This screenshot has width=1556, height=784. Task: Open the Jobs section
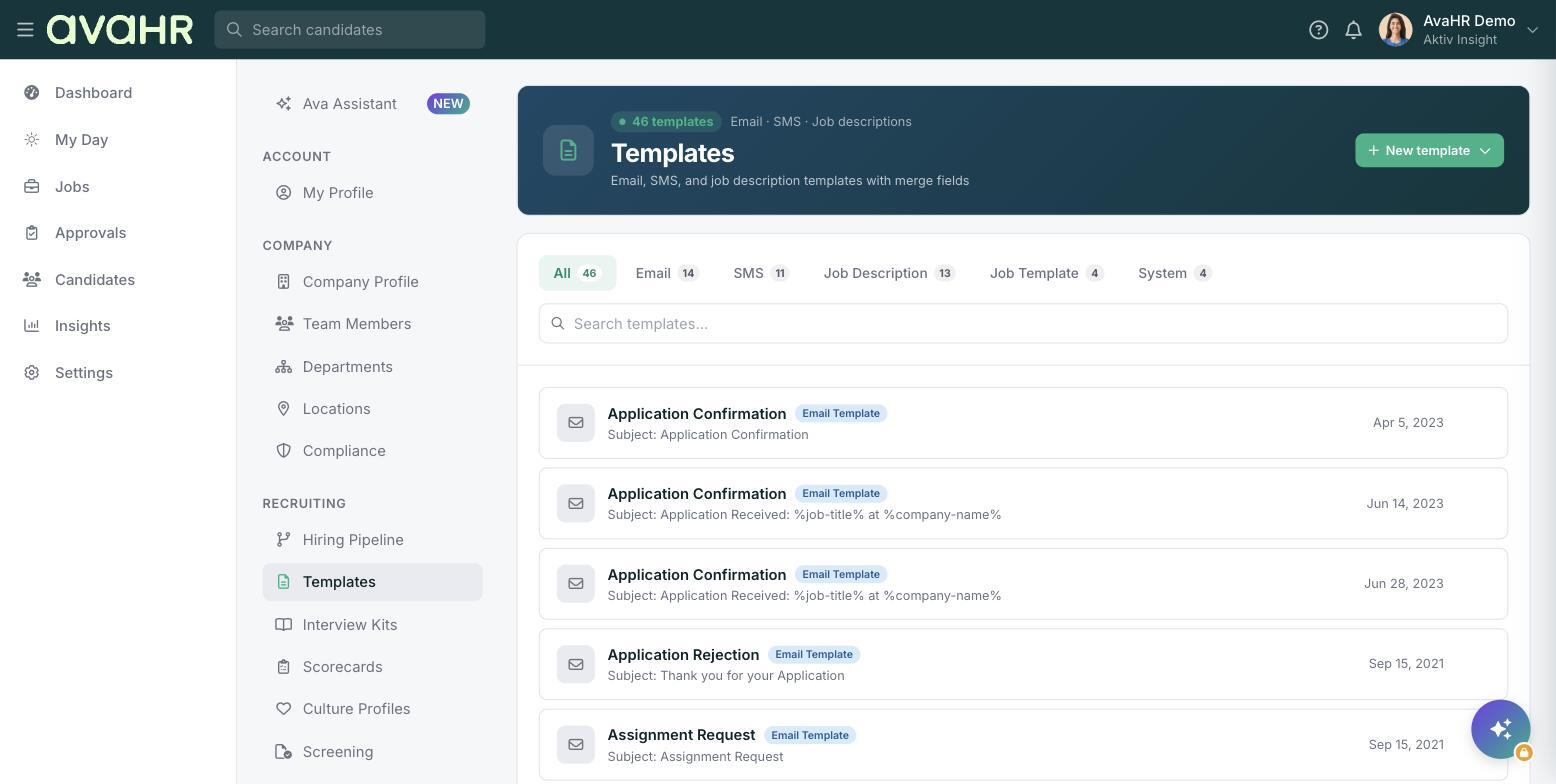pyautogui.click(x=72, y=187)
